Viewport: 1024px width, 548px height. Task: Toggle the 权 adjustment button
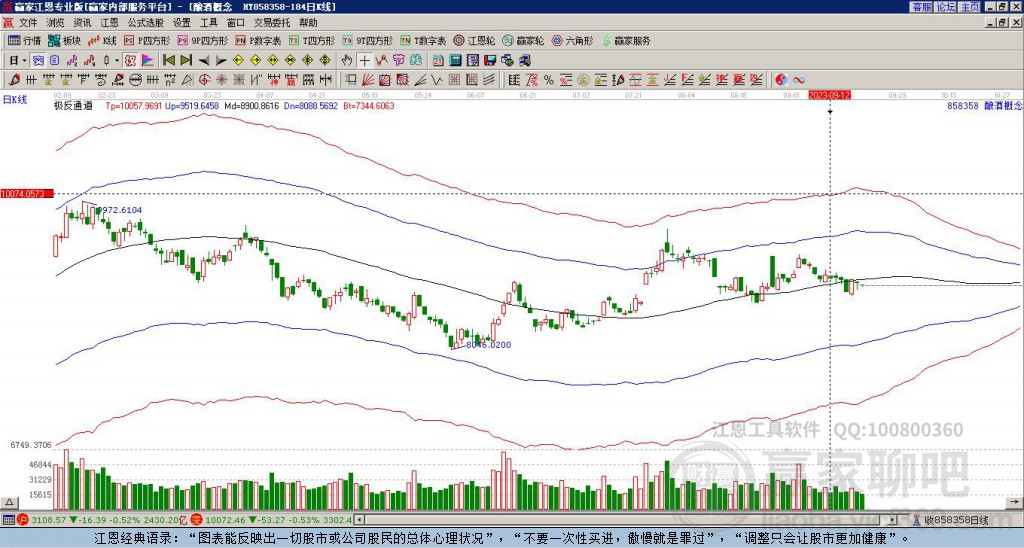tap(130, 61)
